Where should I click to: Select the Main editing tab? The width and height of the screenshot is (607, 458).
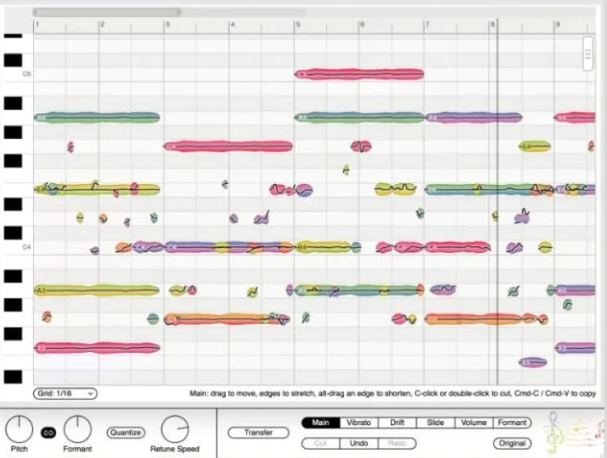321,422
